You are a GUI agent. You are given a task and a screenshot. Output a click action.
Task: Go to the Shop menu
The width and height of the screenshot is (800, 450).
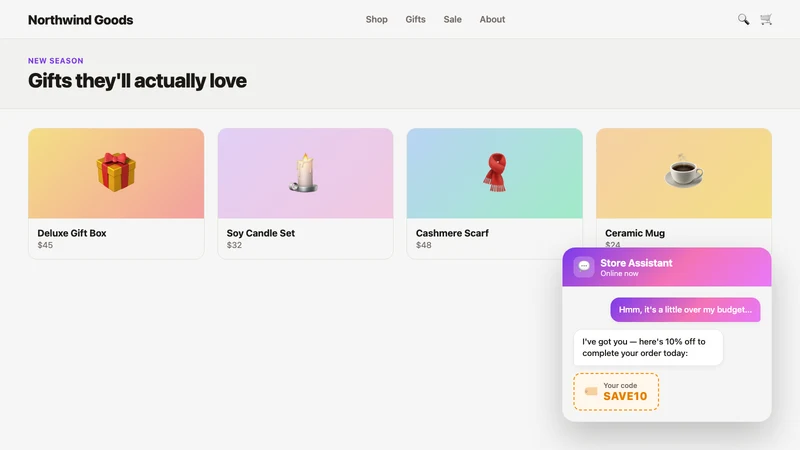click(x=377, y=19)
